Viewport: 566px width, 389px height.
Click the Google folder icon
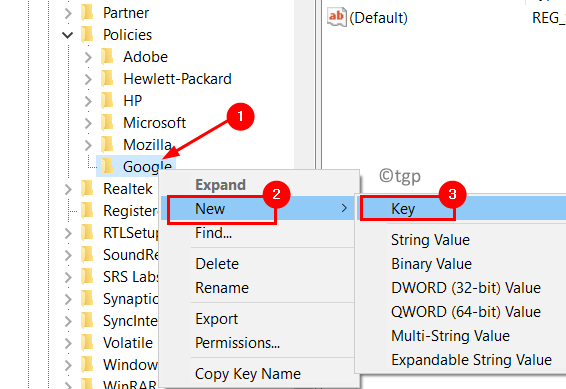107,167
